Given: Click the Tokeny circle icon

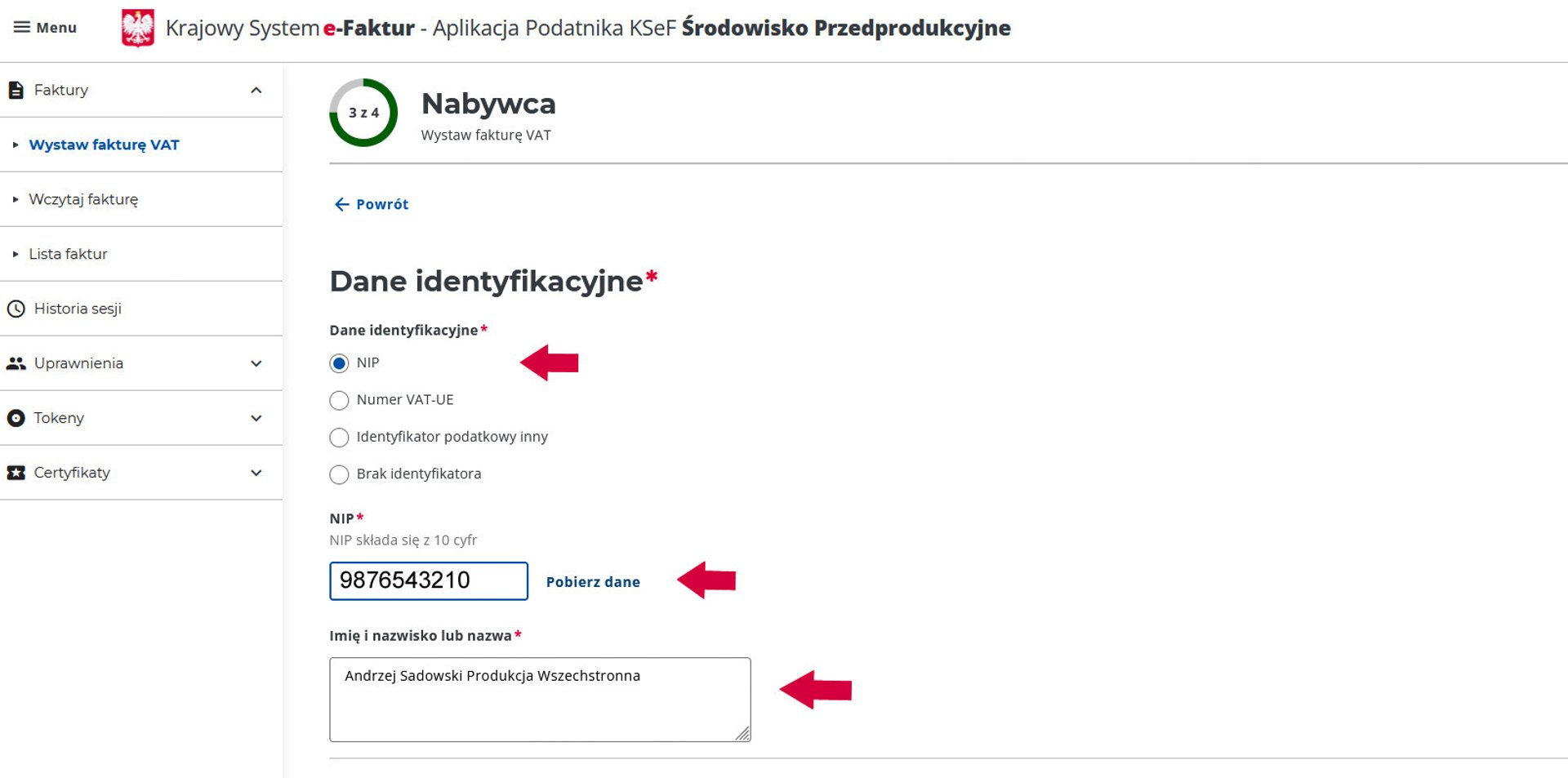Looking at the screenshot, I should pos(16,418).
